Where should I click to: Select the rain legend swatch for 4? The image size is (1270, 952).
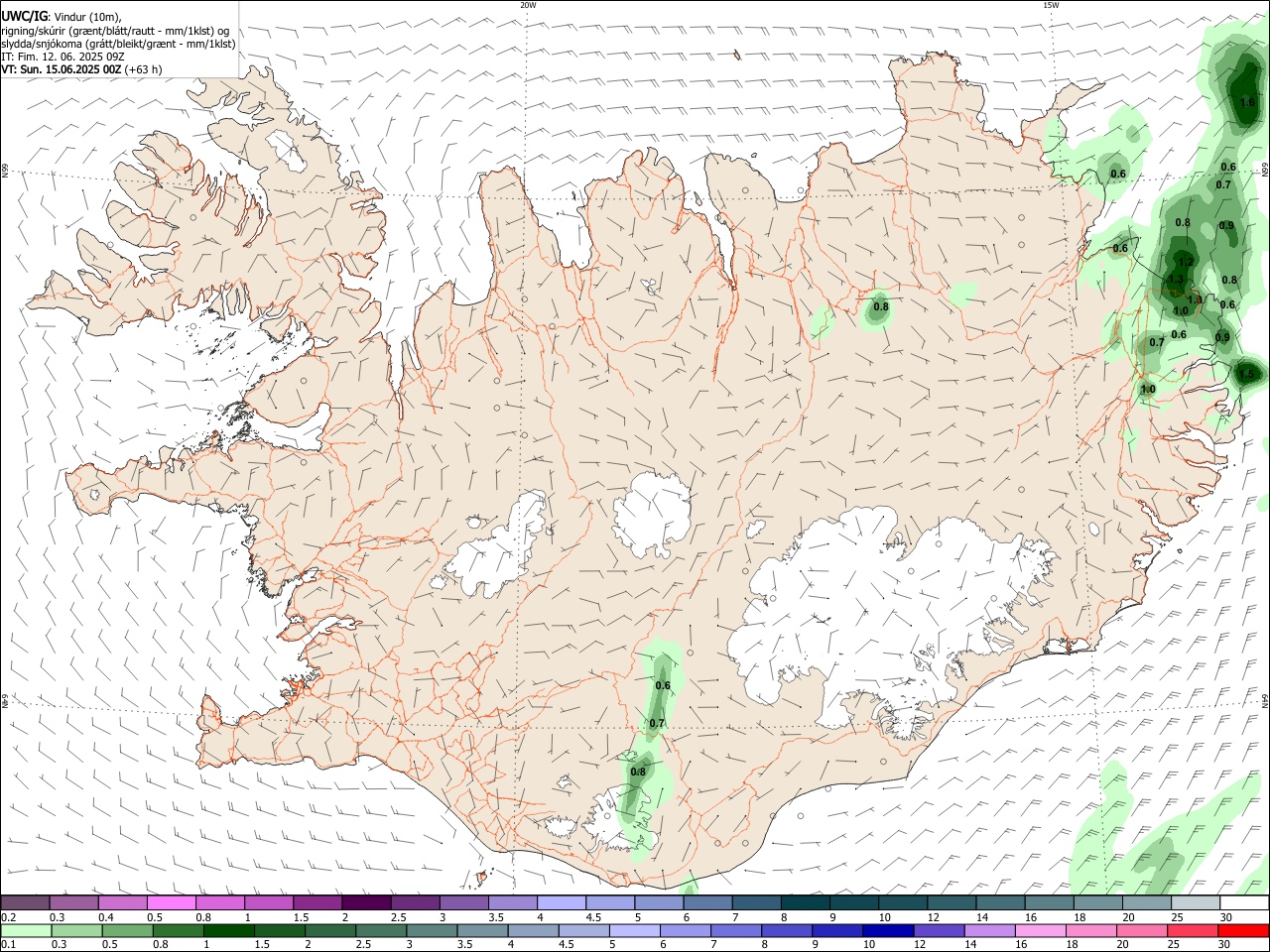tap(532, 931)
